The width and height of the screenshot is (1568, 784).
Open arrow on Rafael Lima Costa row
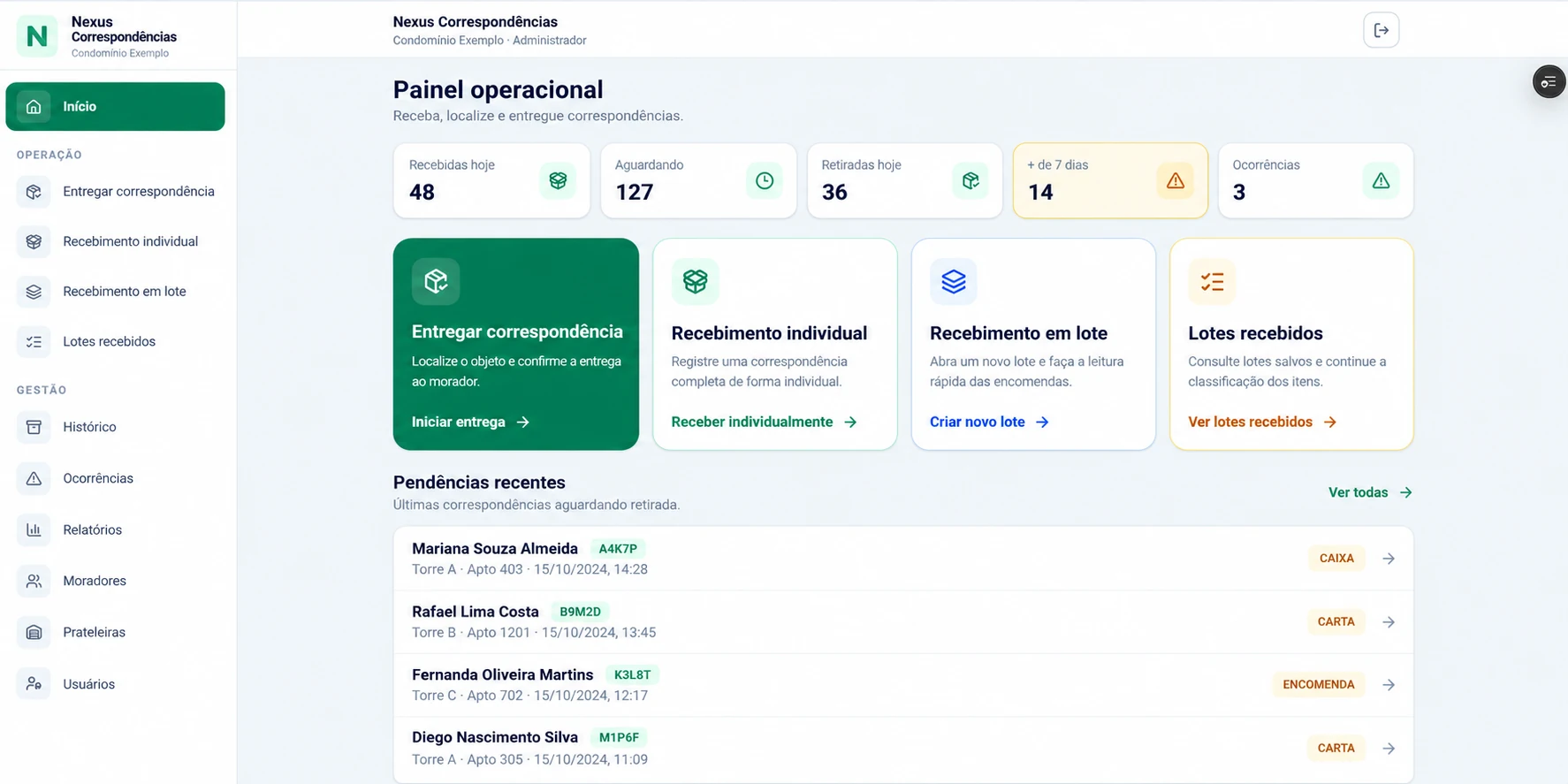[x=1389, y=622]
